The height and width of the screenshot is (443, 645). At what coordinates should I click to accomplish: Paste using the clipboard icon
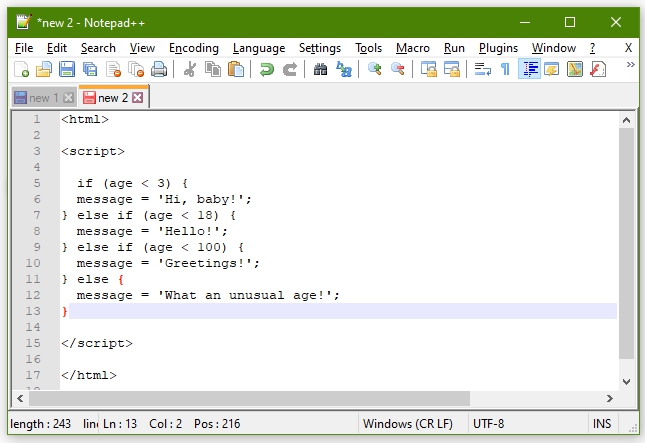click(236, 69)
